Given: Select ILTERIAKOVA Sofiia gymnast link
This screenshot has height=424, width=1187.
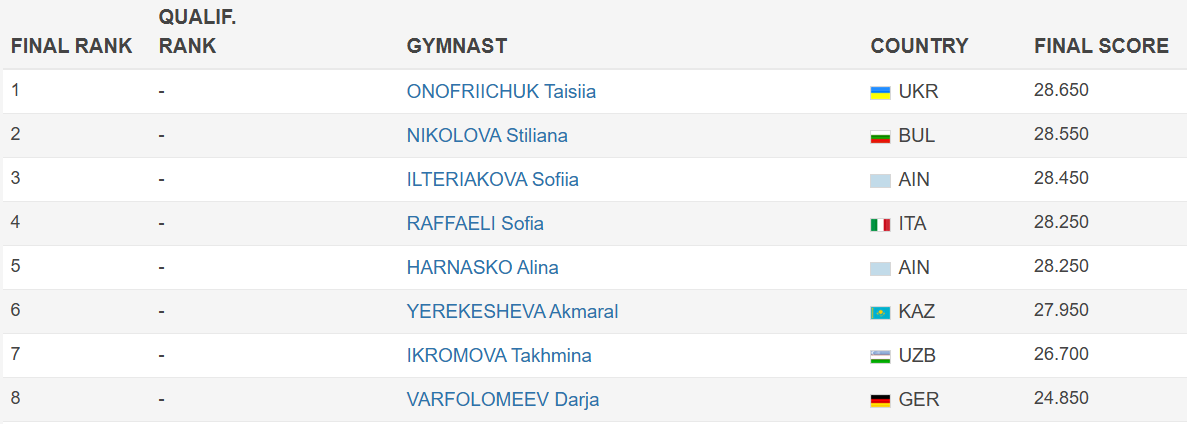Looking at the screenshot, I should coord(492,179).
